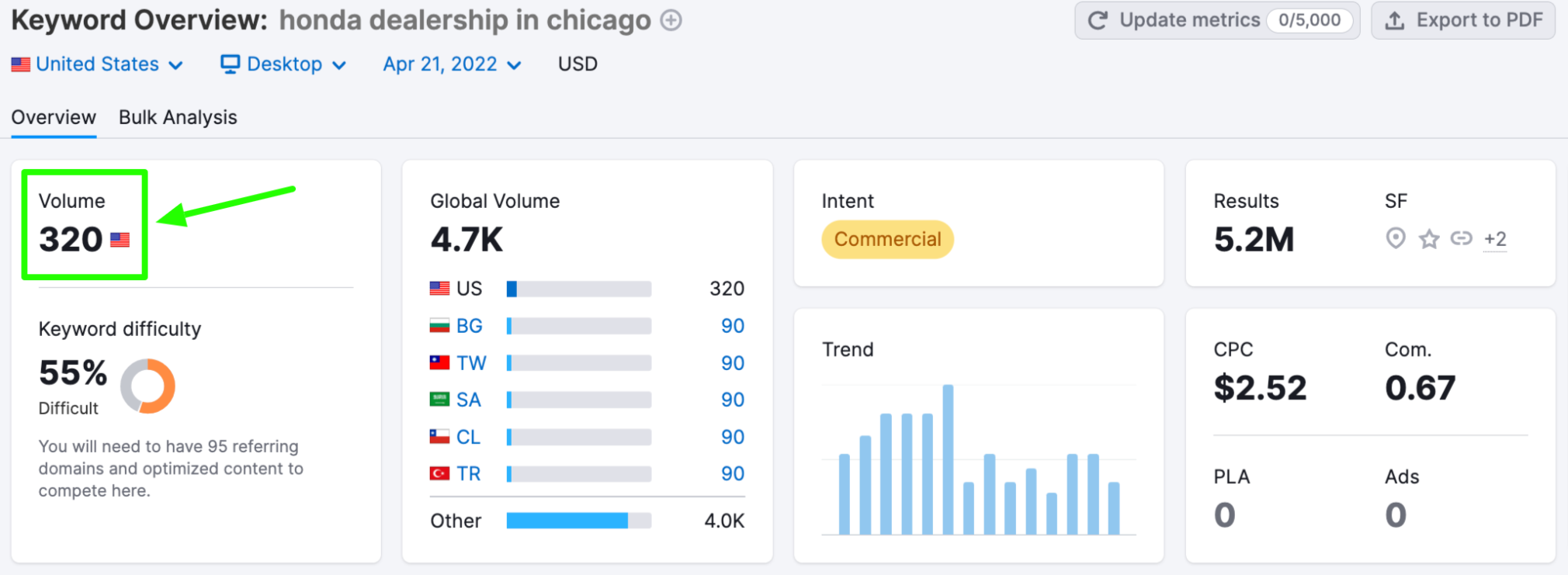Click the 0.67 Com. value

(x=1421, y=388)
